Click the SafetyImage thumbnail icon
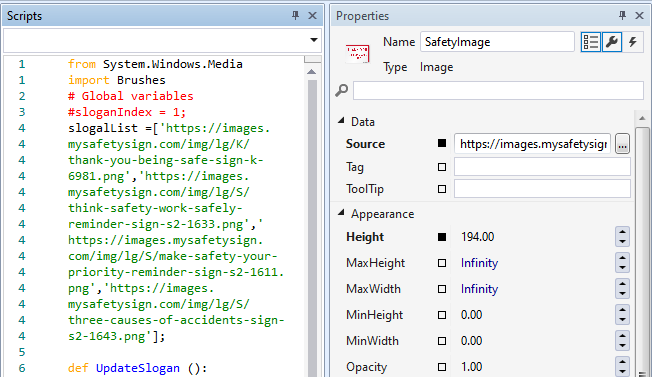This screenshot has width=654, height=377. pos(357,54)
